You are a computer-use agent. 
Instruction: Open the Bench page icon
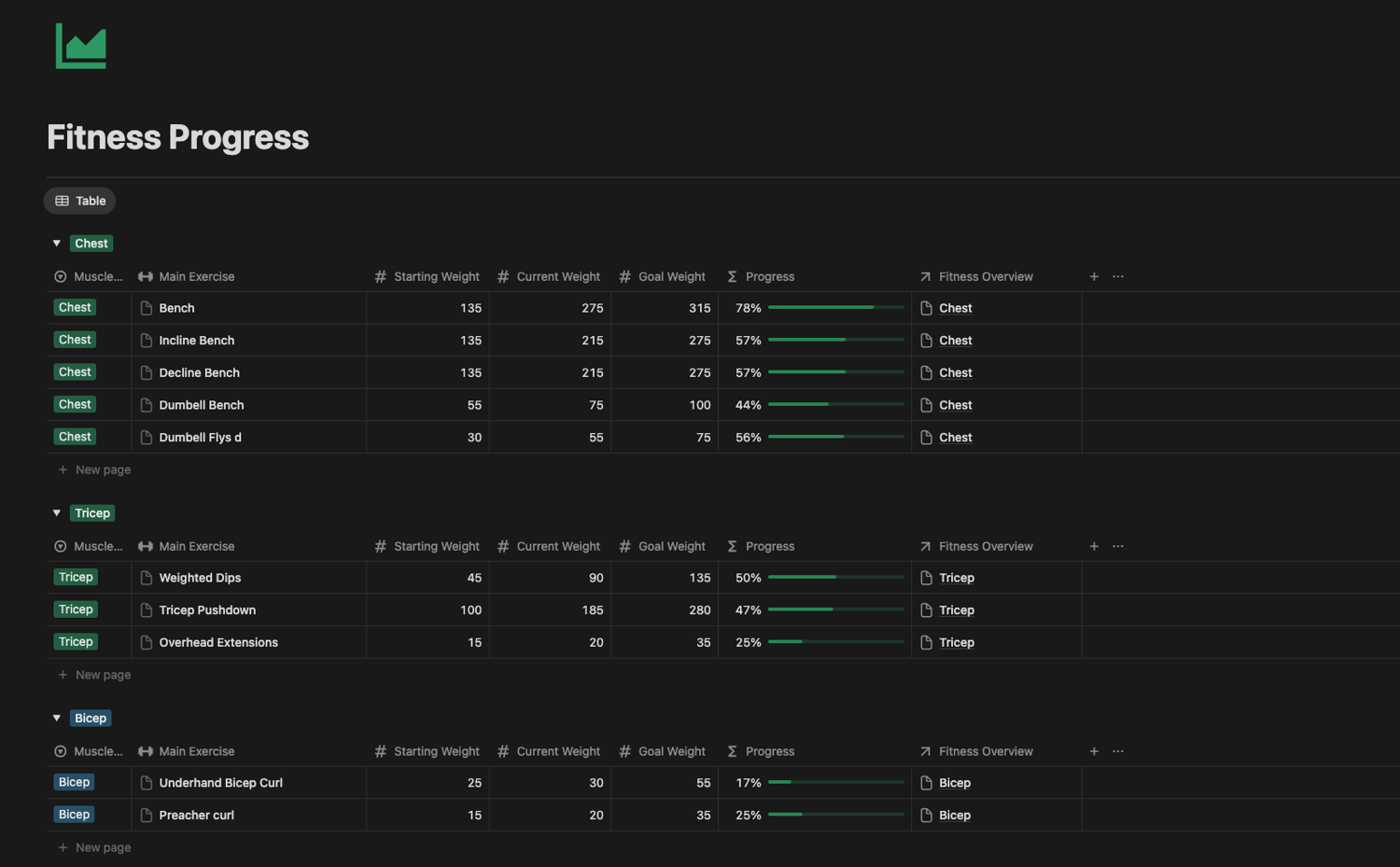point(147,308)
